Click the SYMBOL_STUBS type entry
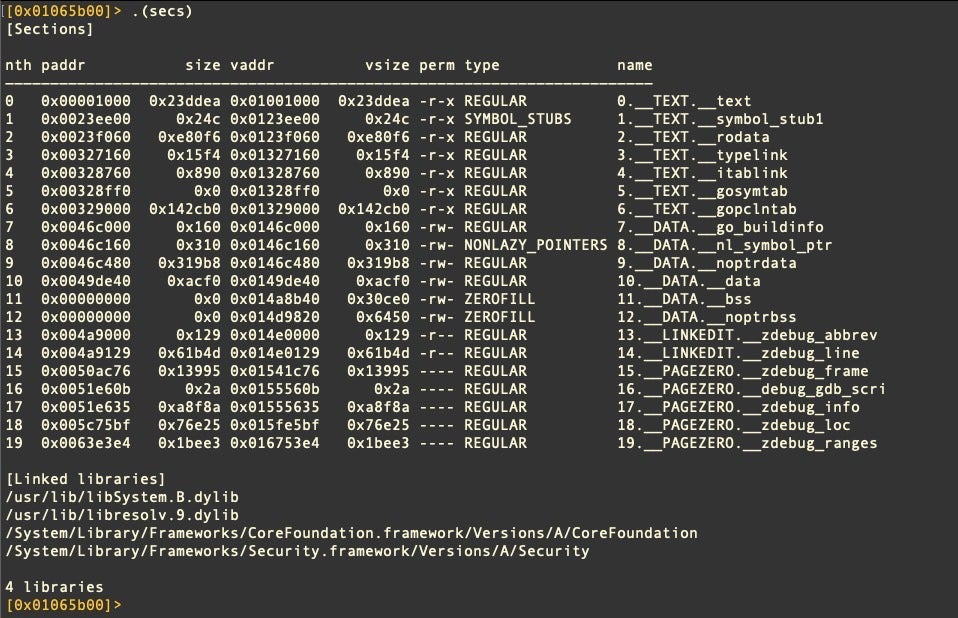The width and height of the screenshot is (958, 618). [x=517, y=119]
